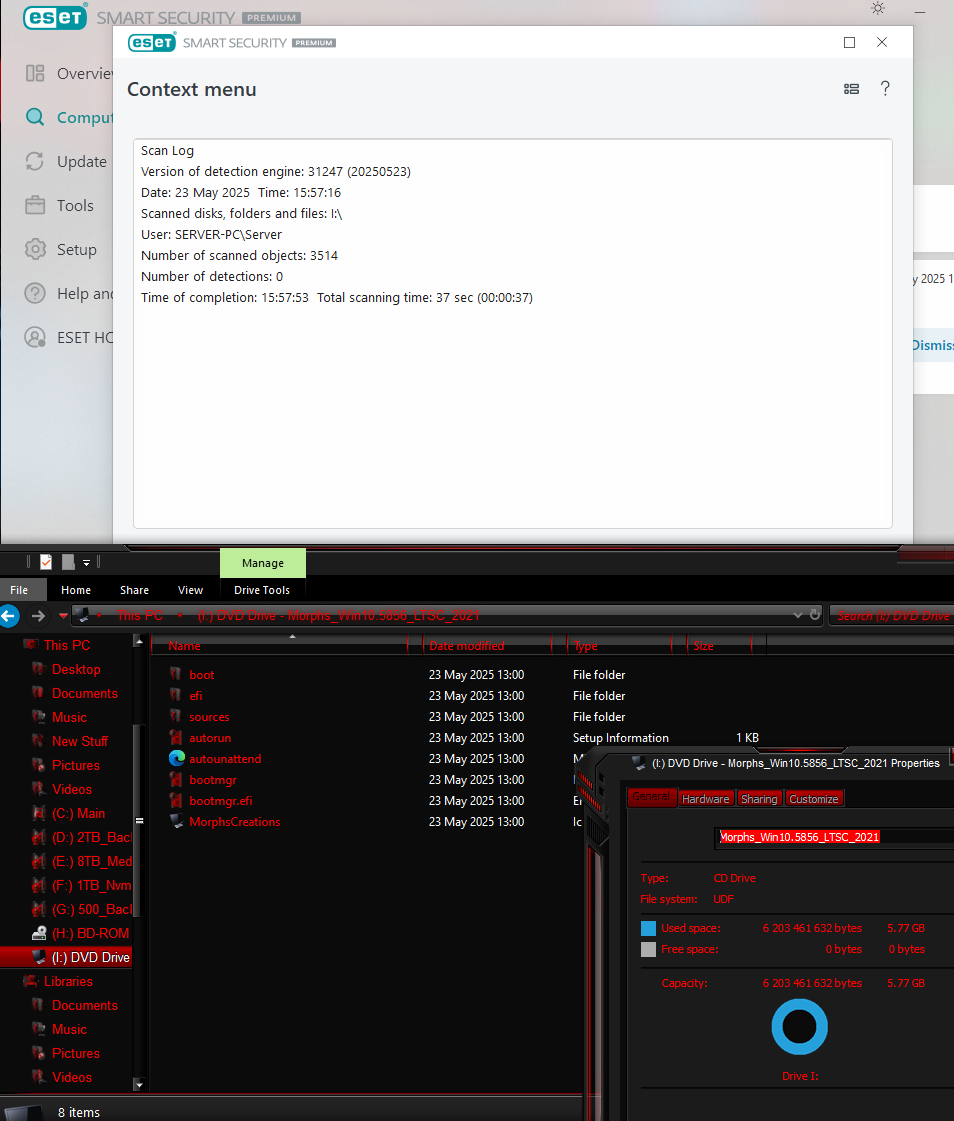Open Drive Tools ribbon tab
The height and width of the screenshot is (1121, 954).
pos(262,590)
